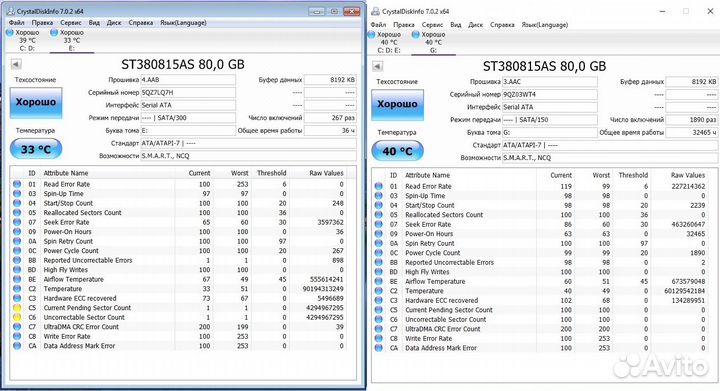Click yellow status icon for Current Pending Sector Count
Image resolution: width=720 pixels, height=391 pixels.
tap(17, 308)
